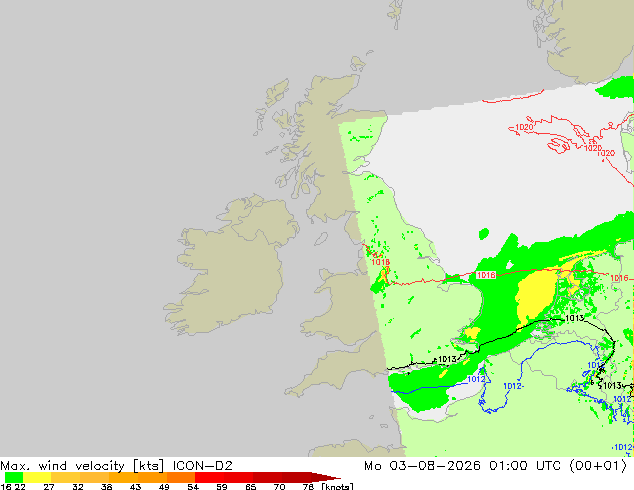Click the dark orange 49–54 knots legend swatch
This screenshot has height=490, width=634.
point(181,477)
